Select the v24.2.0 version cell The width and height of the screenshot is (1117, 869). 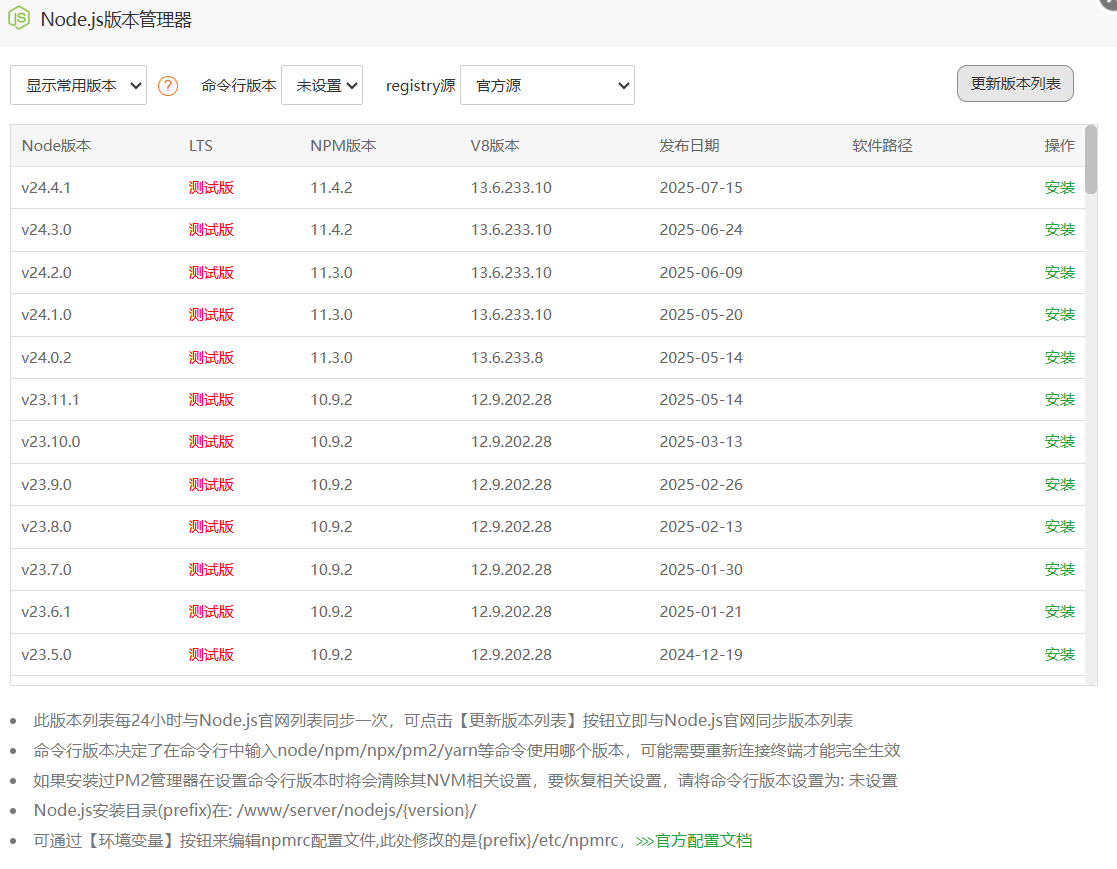pyautogui.click(x=46, y=272)
